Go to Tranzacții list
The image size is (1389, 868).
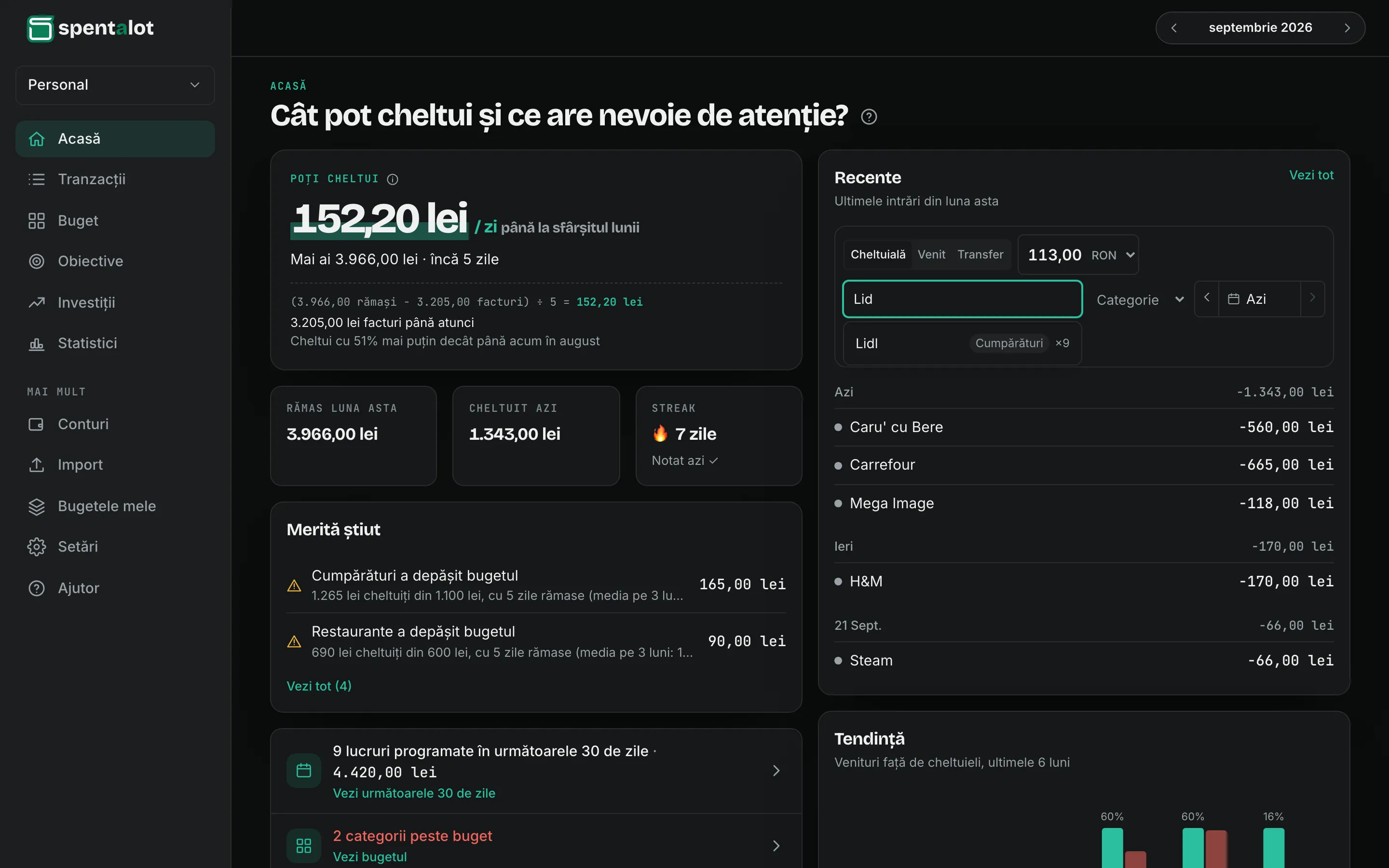(x=115, y=180)
